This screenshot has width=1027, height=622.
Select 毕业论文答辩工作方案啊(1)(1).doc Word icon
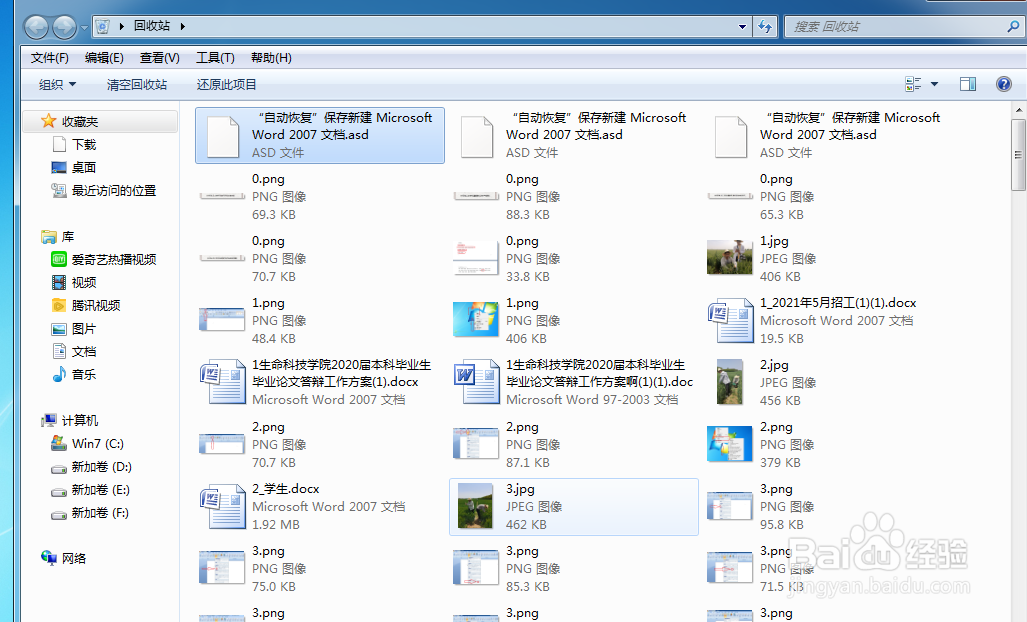pos(476,381)
